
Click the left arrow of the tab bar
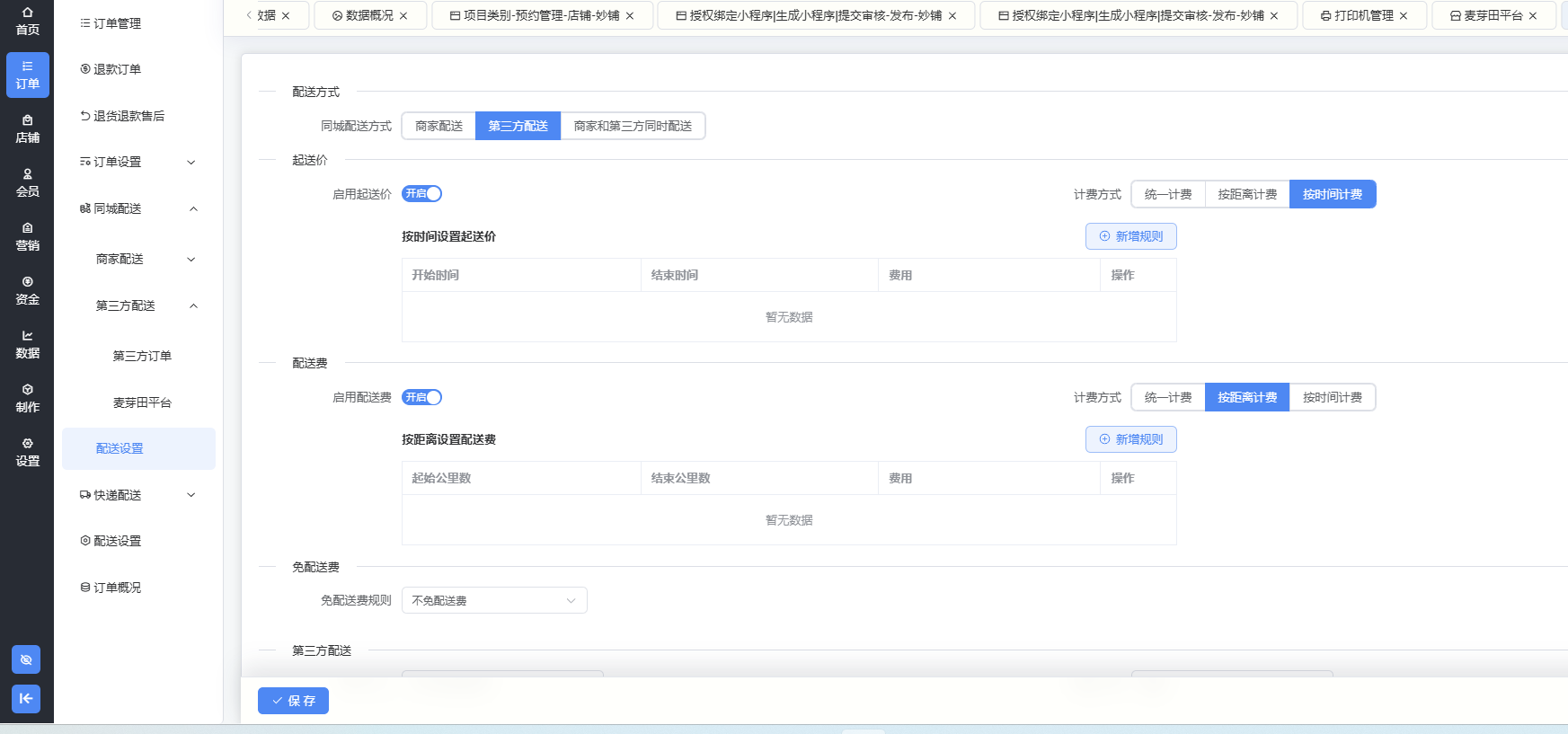(249, 15)
